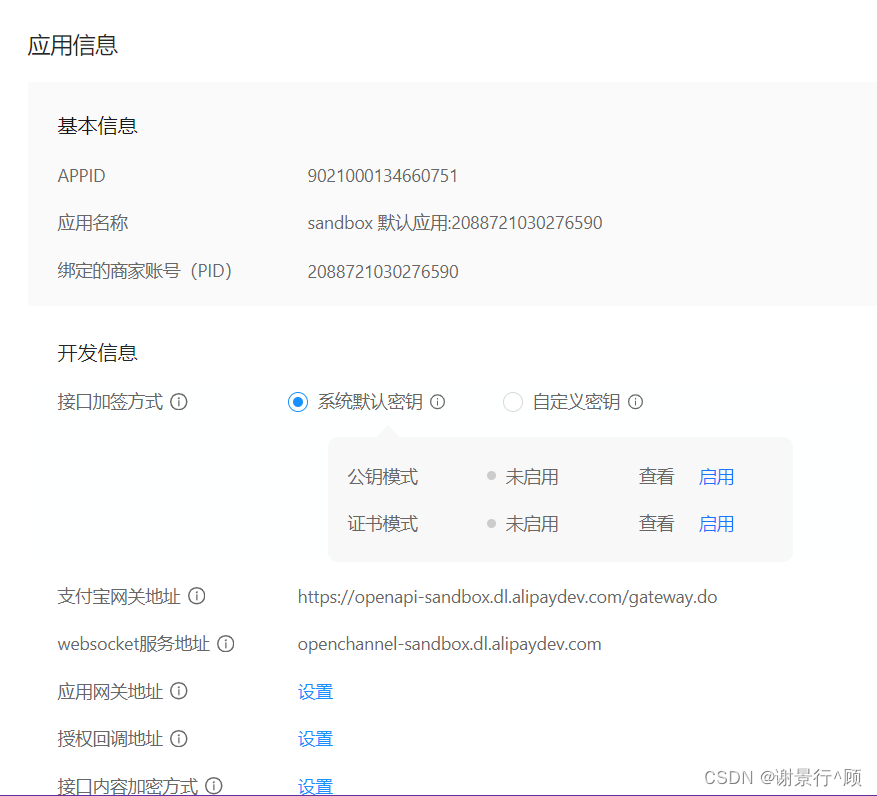Click the 公钥模式 label
877x796 pixels.
[x=383, y=477]
